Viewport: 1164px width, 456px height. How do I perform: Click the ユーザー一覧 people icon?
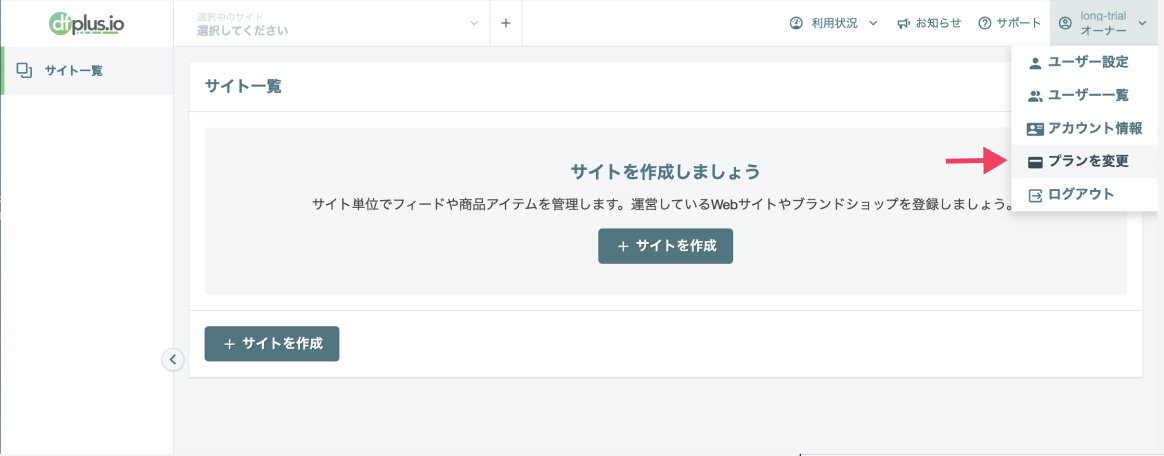click(x=1035, y=96)
